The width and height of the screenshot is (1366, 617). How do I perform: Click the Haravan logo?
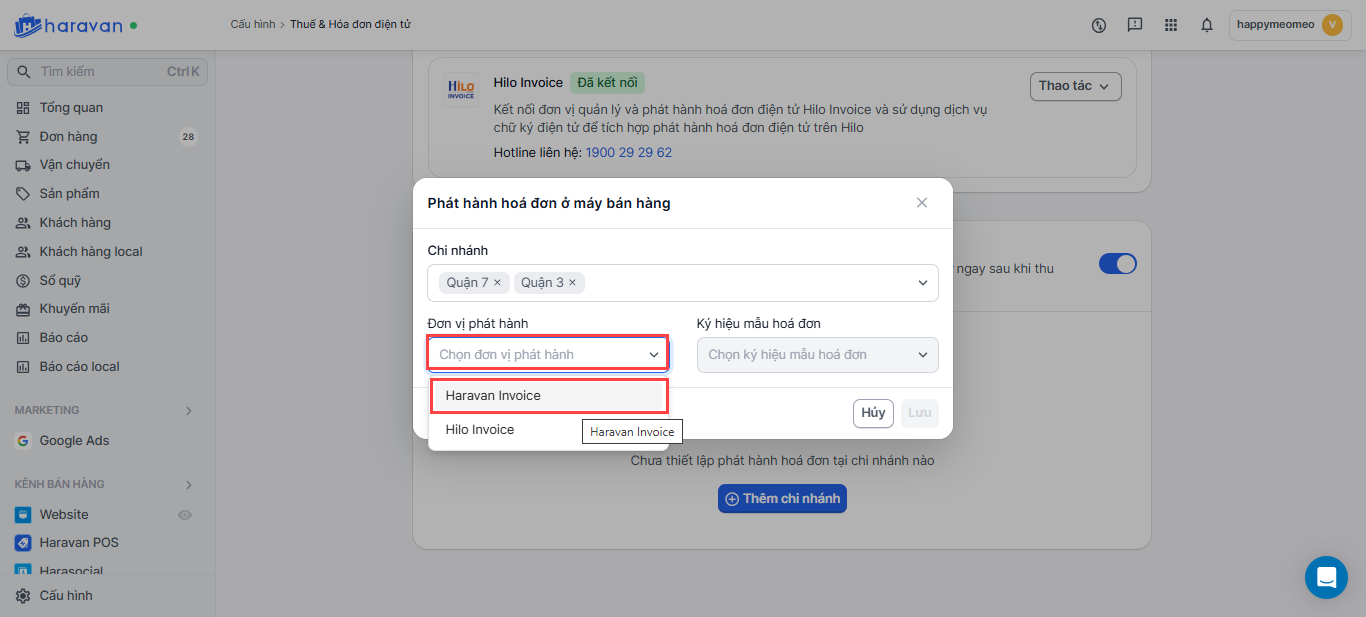click(68, 25)
